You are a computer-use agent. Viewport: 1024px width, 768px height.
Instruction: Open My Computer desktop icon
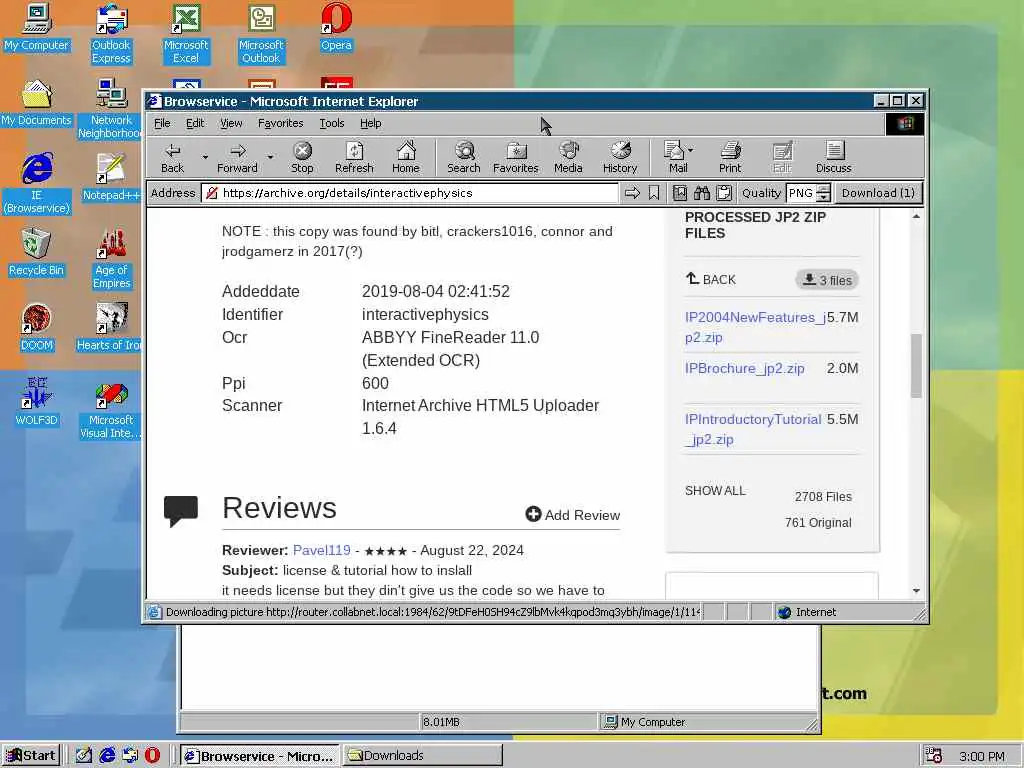(x=37, y=27)
